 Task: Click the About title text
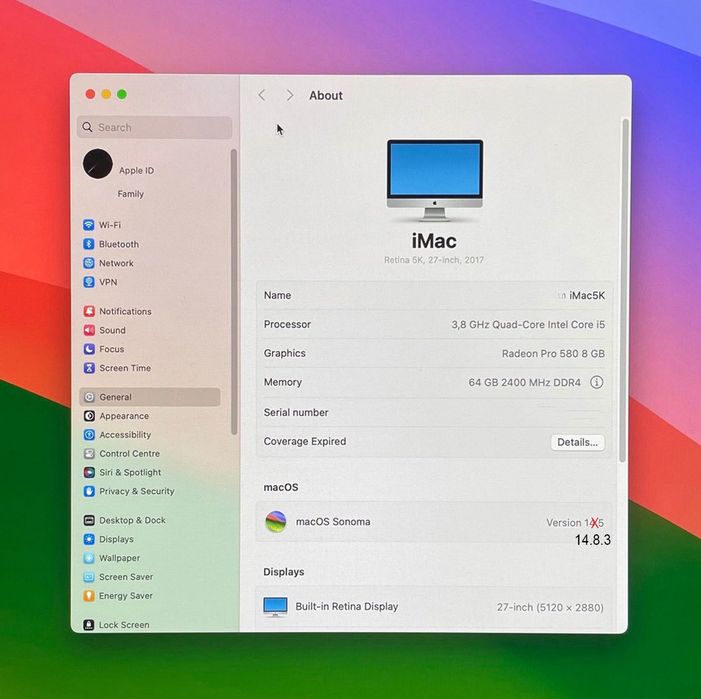[x=326, y=95]
